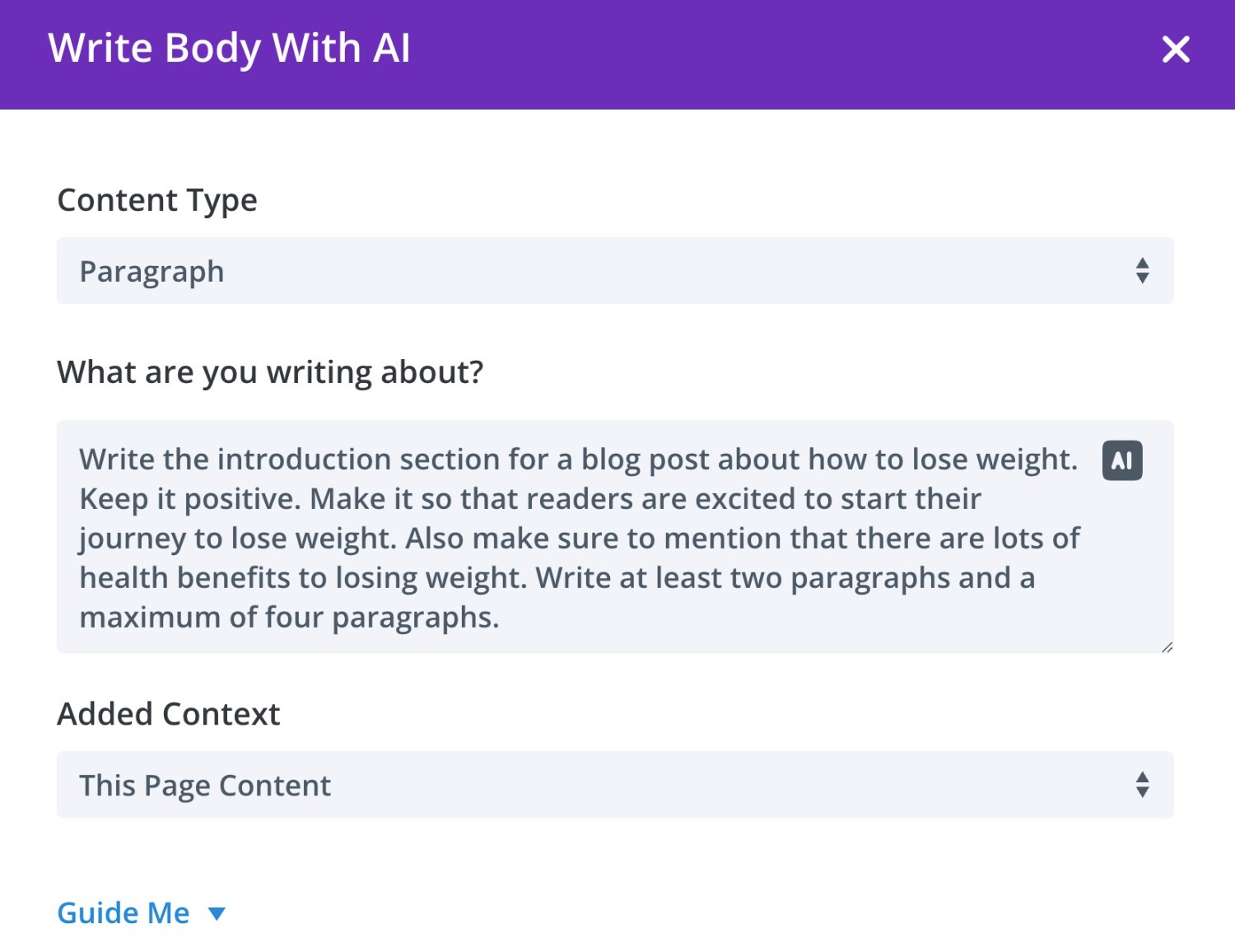Open the This Page Content dropdown
This screenshot has height=952, width=1235.
615,785
